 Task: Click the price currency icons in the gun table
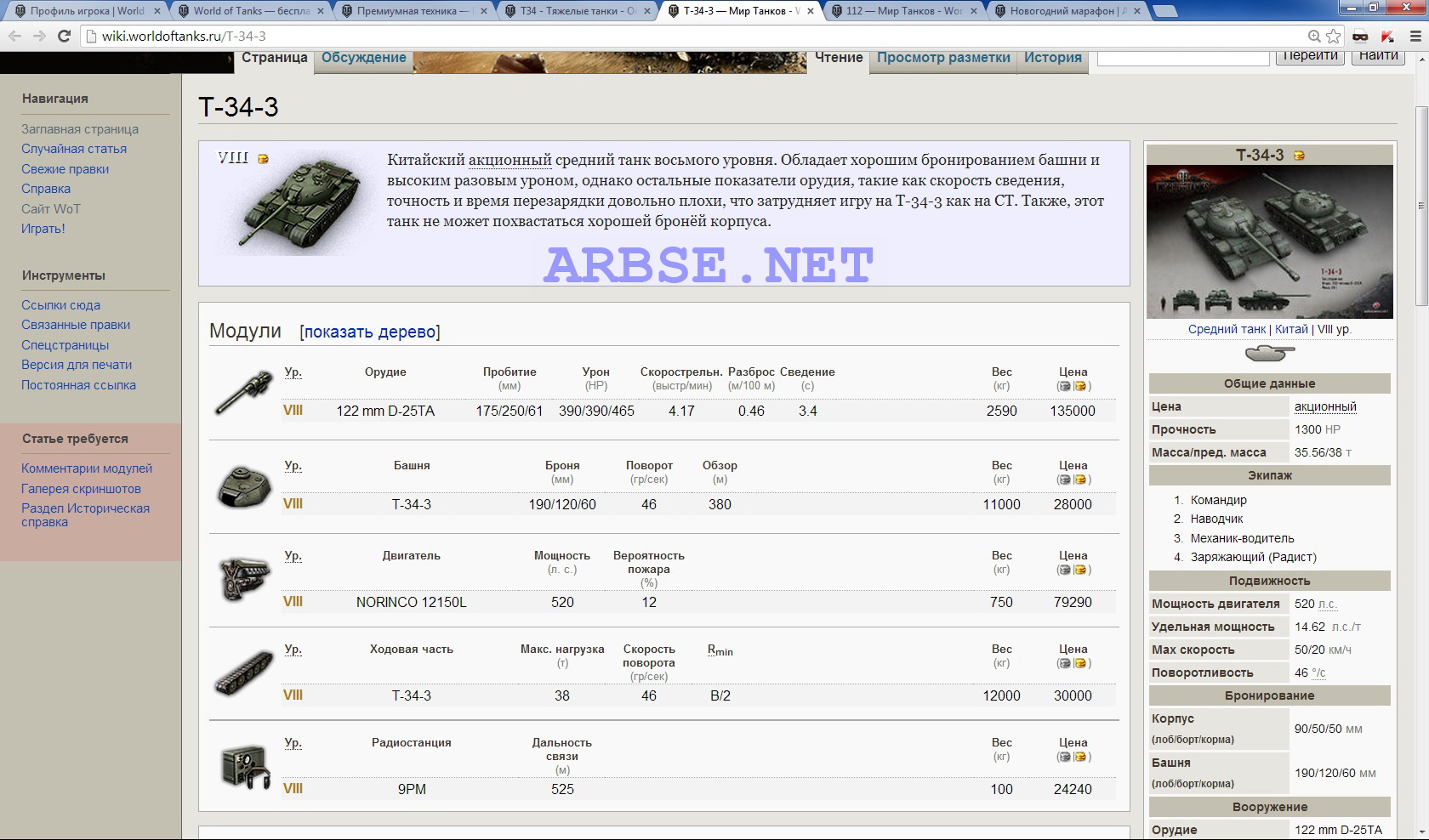point(1073,386)
